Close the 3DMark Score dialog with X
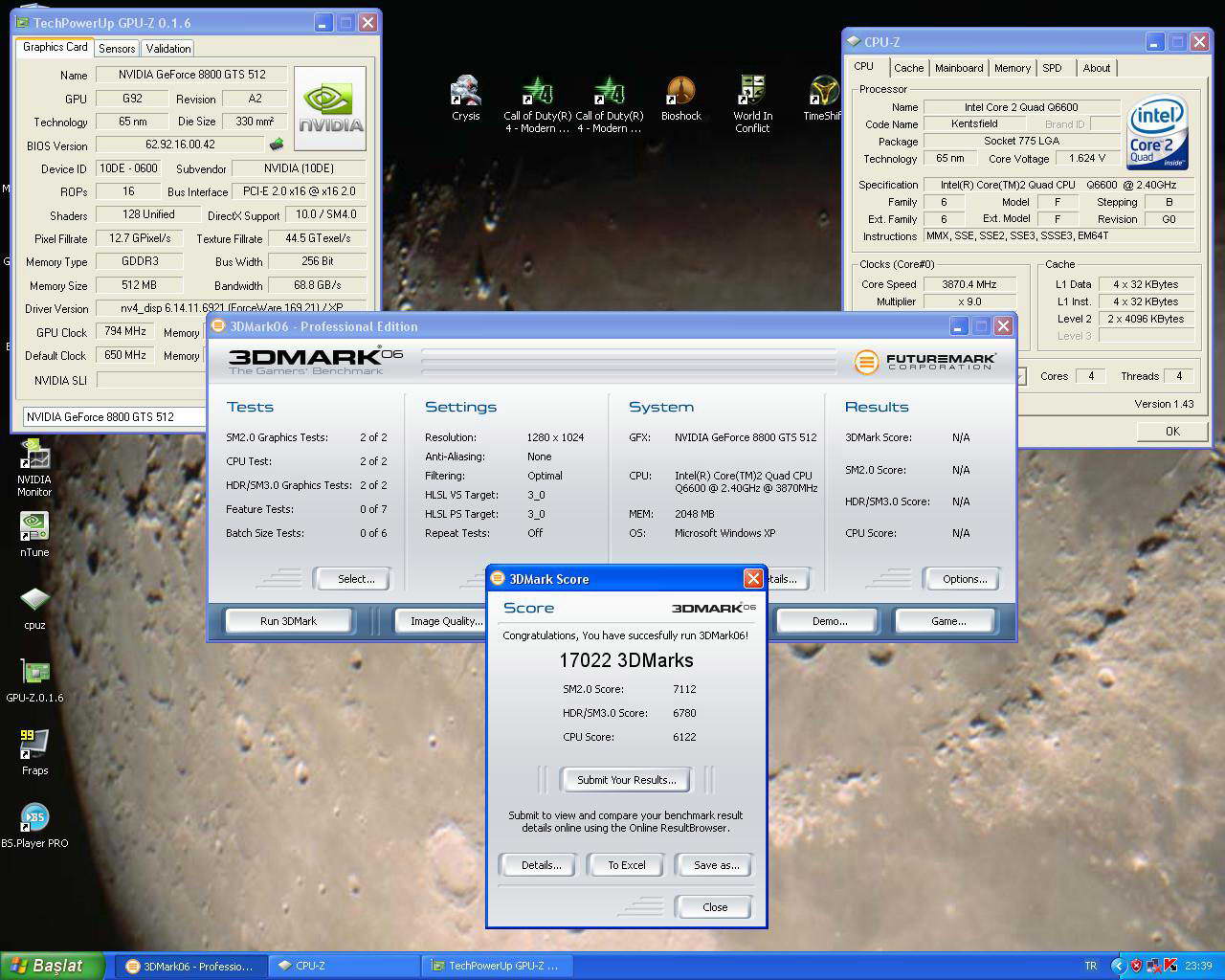Viewport: 1225px width, 980px height. tap(753, 578)
